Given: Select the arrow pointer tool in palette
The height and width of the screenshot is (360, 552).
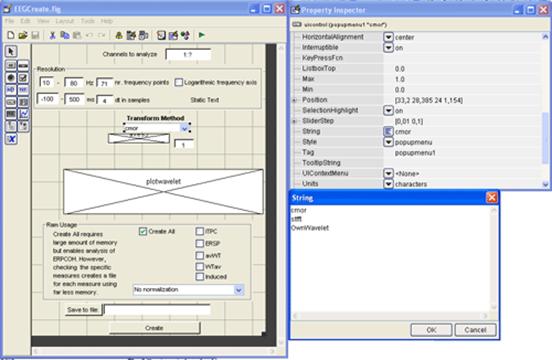Looking at the screenshot, I should click(11, 51).
